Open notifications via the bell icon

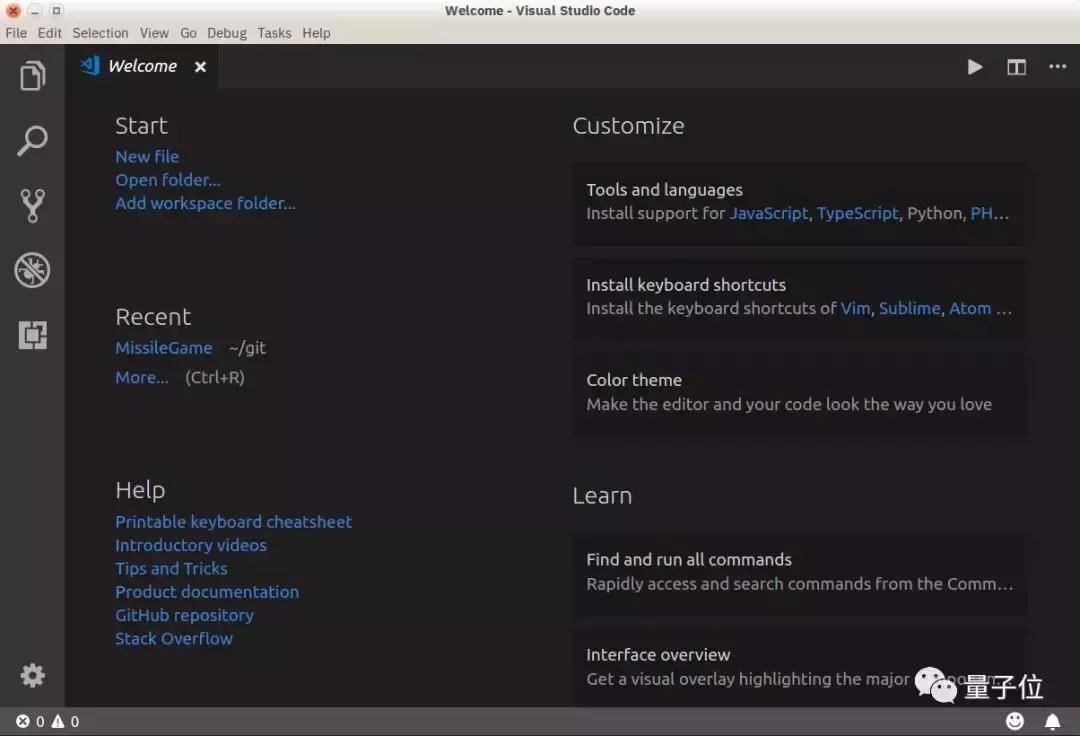pyautogui.click(x=1052, y=721)
